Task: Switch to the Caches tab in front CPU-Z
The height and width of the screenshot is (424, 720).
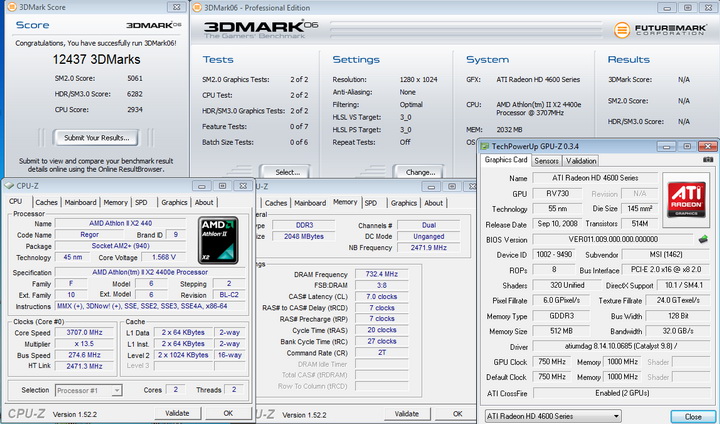Action: coord(46,202)
